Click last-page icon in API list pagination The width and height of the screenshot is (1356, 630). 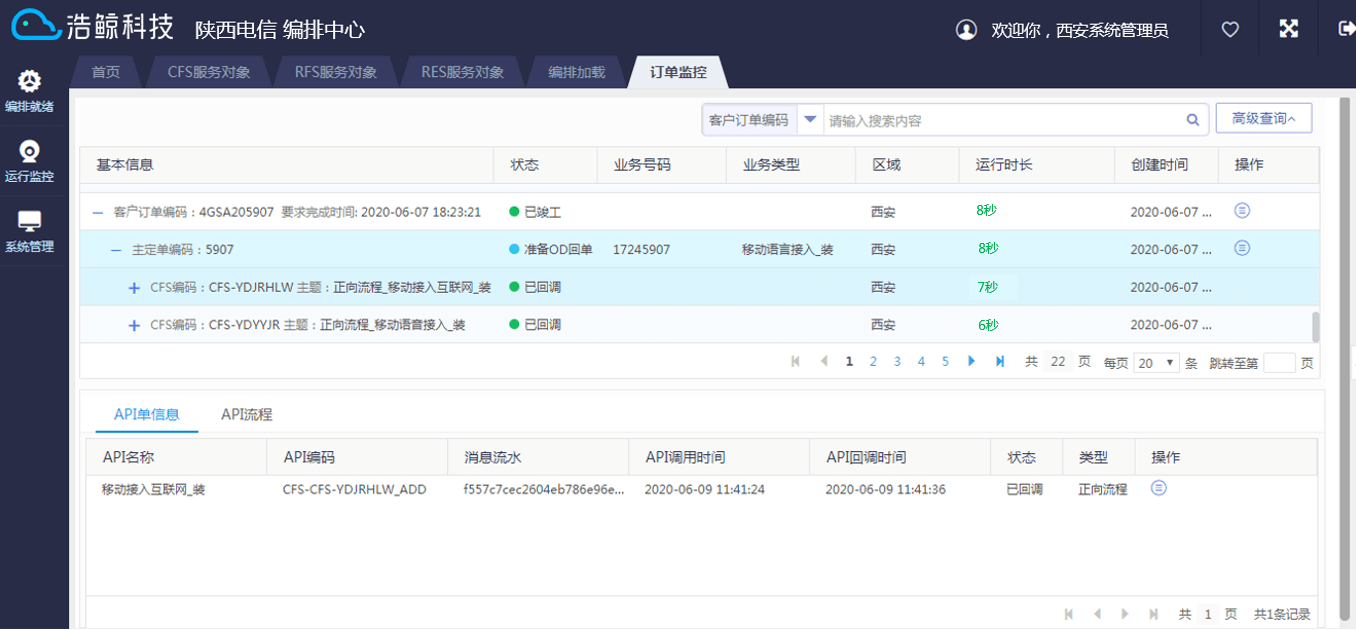coord(1154,614)
